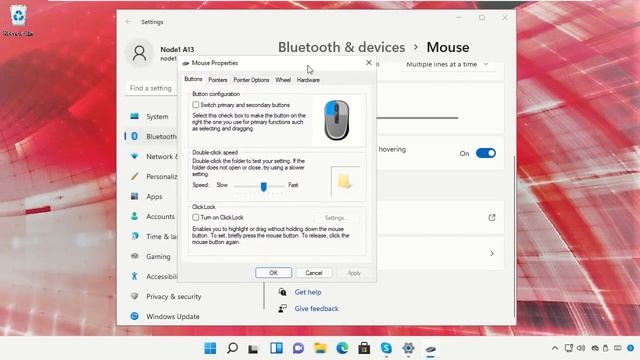Open Recycle Bin on desktop
Image resolution: width=640 pixels, height=360 pixels.
18,20
